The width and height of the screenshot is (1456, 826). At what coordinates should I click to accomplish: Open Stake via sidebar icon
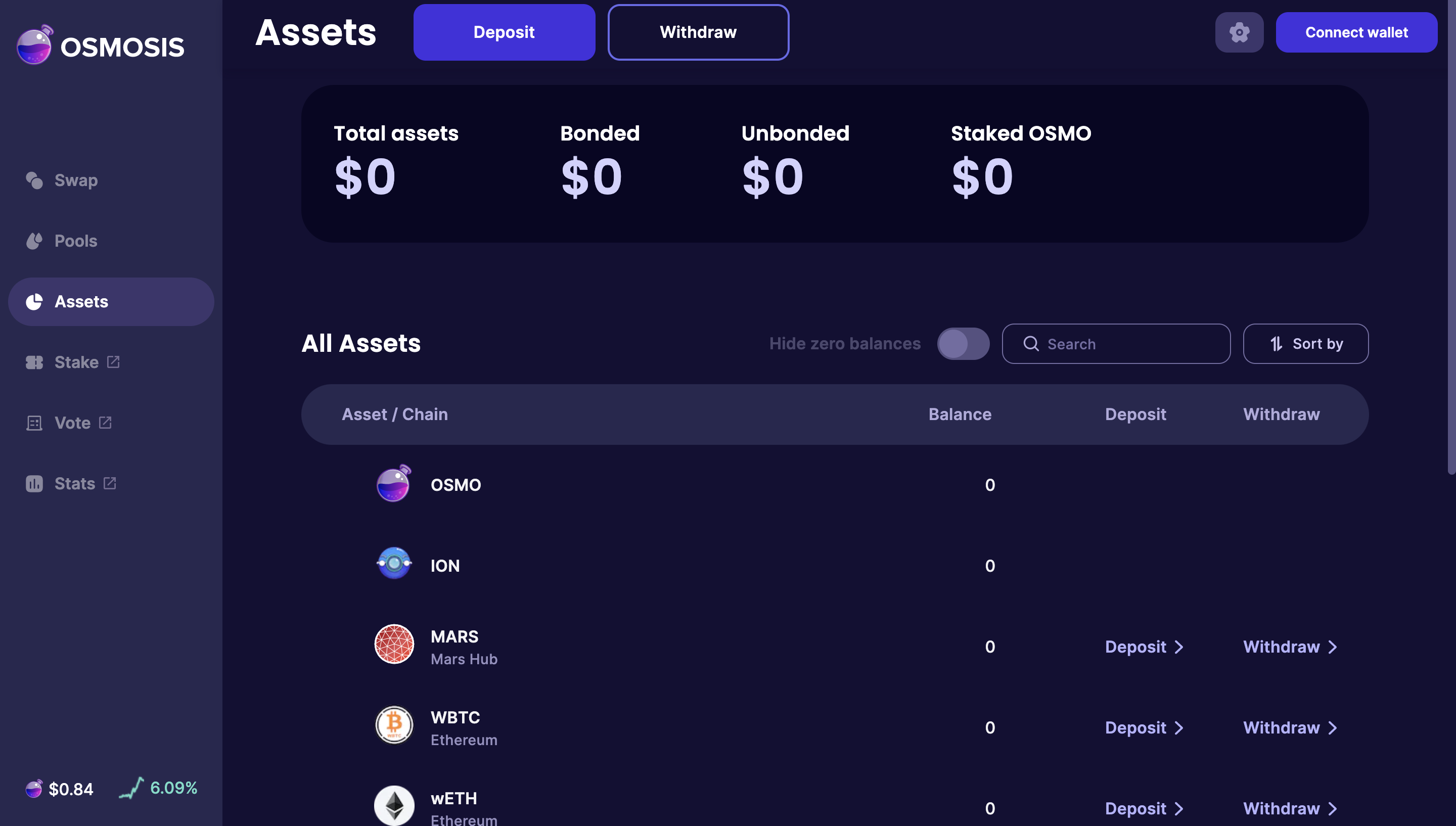pos(34,362)
